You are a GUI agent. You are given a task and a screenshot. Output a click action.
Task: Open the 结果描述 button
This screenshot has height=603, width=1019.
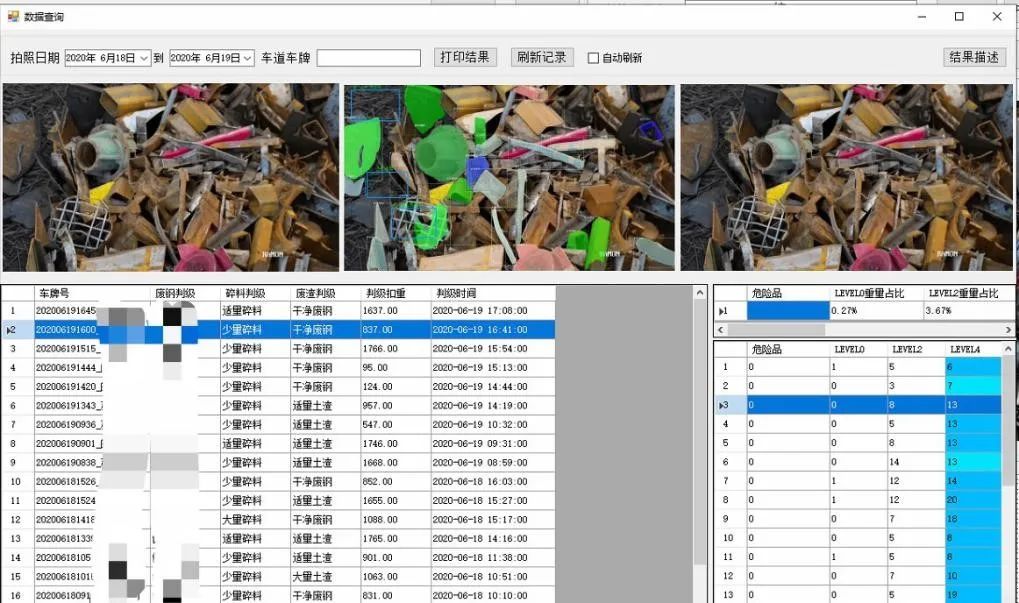click(x=974, y=57)
